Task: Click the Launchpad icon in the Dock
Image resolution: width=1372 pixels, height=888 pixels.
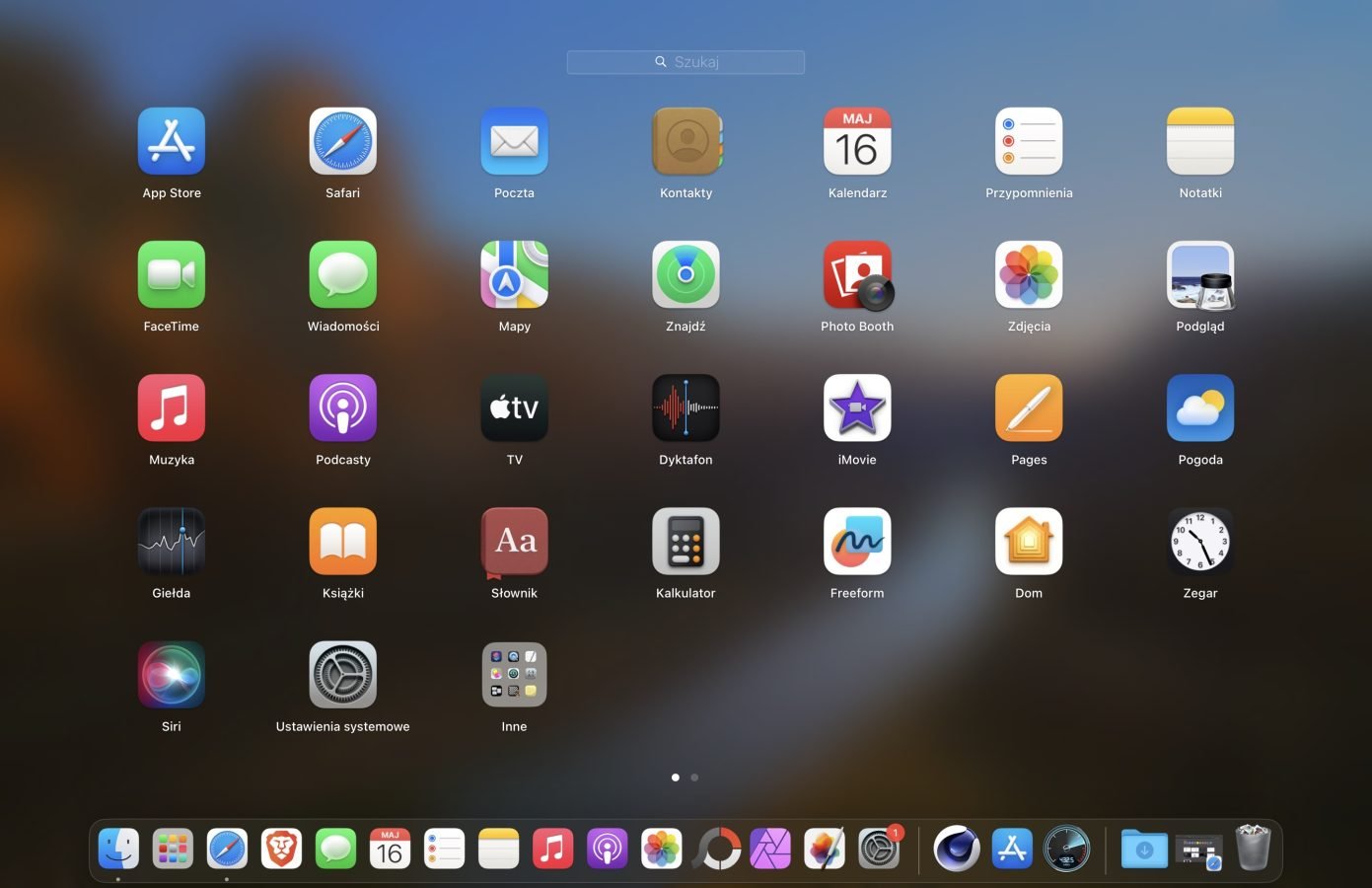Action: point(173,849)
